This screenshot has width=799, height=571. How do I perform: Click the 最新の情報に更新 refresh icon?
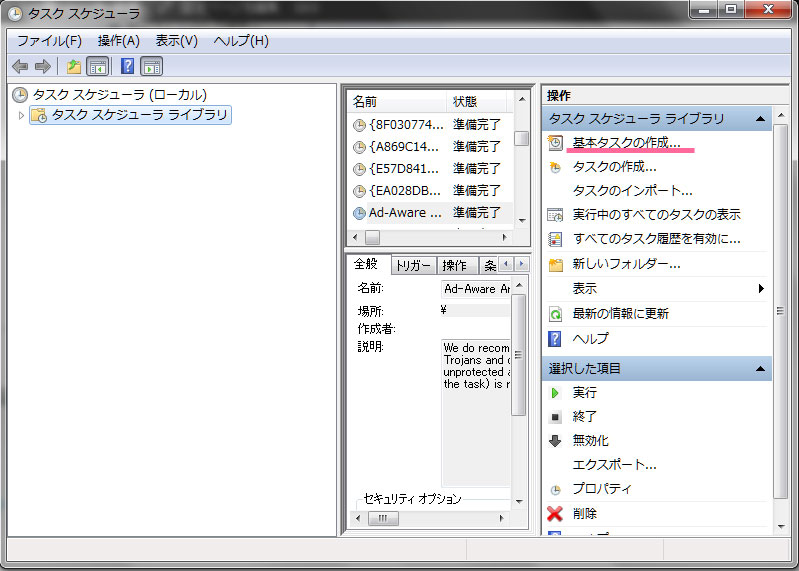tap(555, 314)
